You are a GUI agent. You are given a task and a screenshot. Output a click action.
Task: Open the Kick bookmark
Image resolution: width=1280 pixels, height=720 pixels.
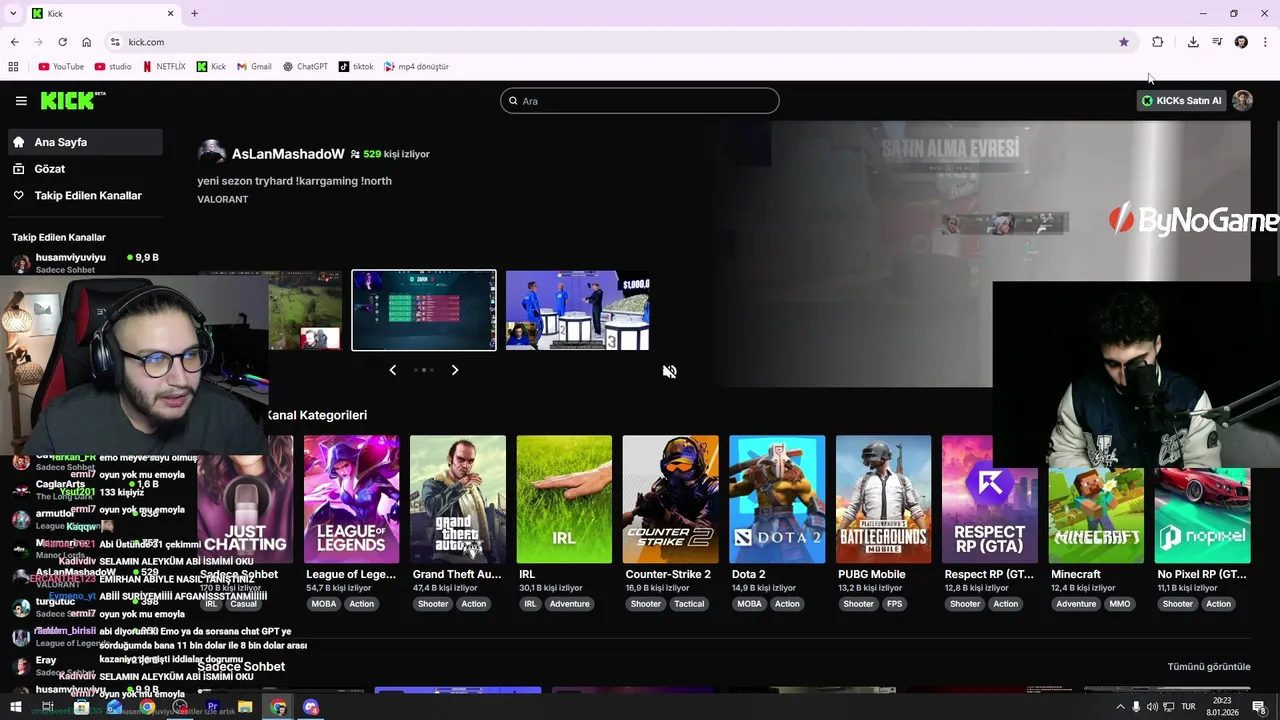211,67
